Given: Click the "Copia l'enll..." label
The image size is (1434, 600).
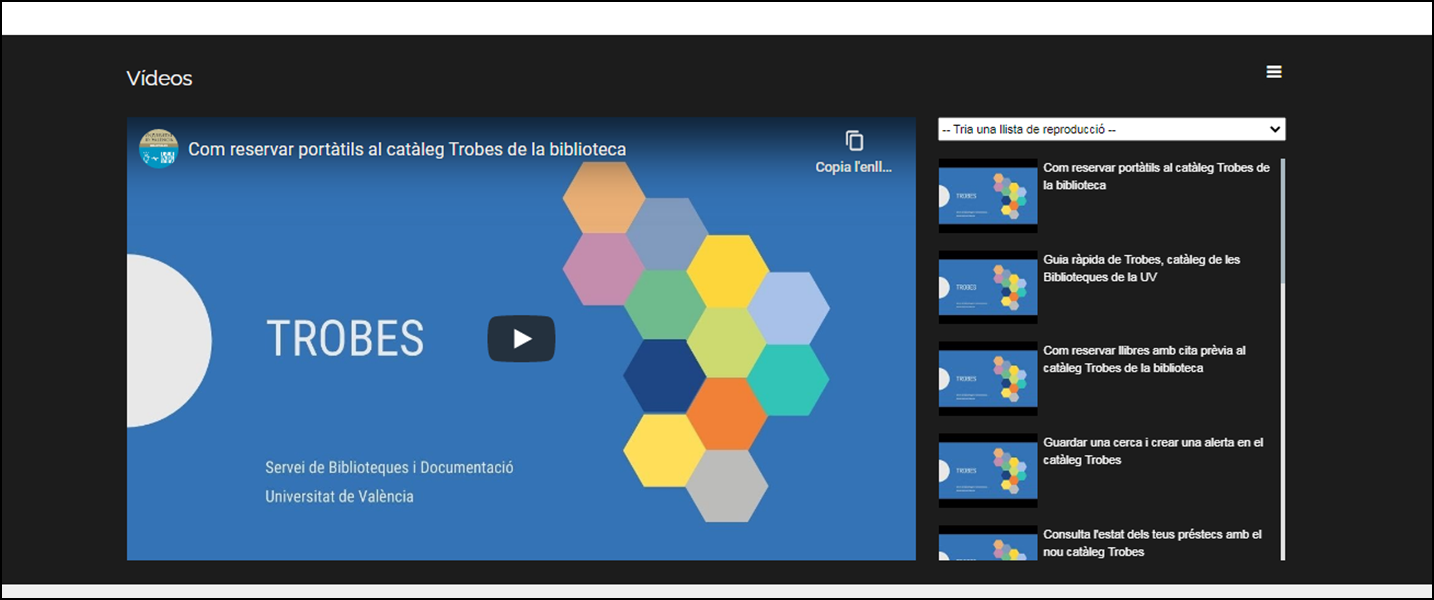Looking at the screenshot, I should click(854, 167).
